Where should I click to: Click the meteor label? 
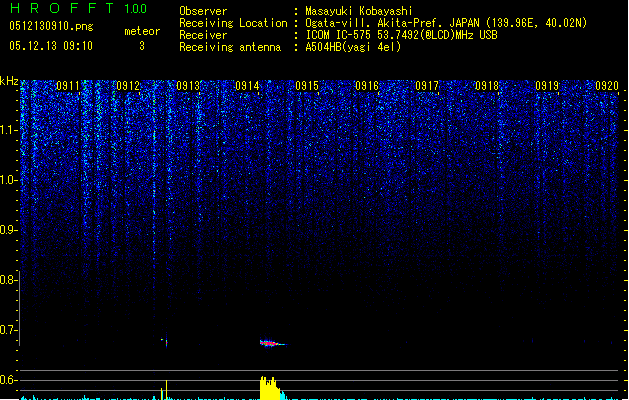[142, 31]
